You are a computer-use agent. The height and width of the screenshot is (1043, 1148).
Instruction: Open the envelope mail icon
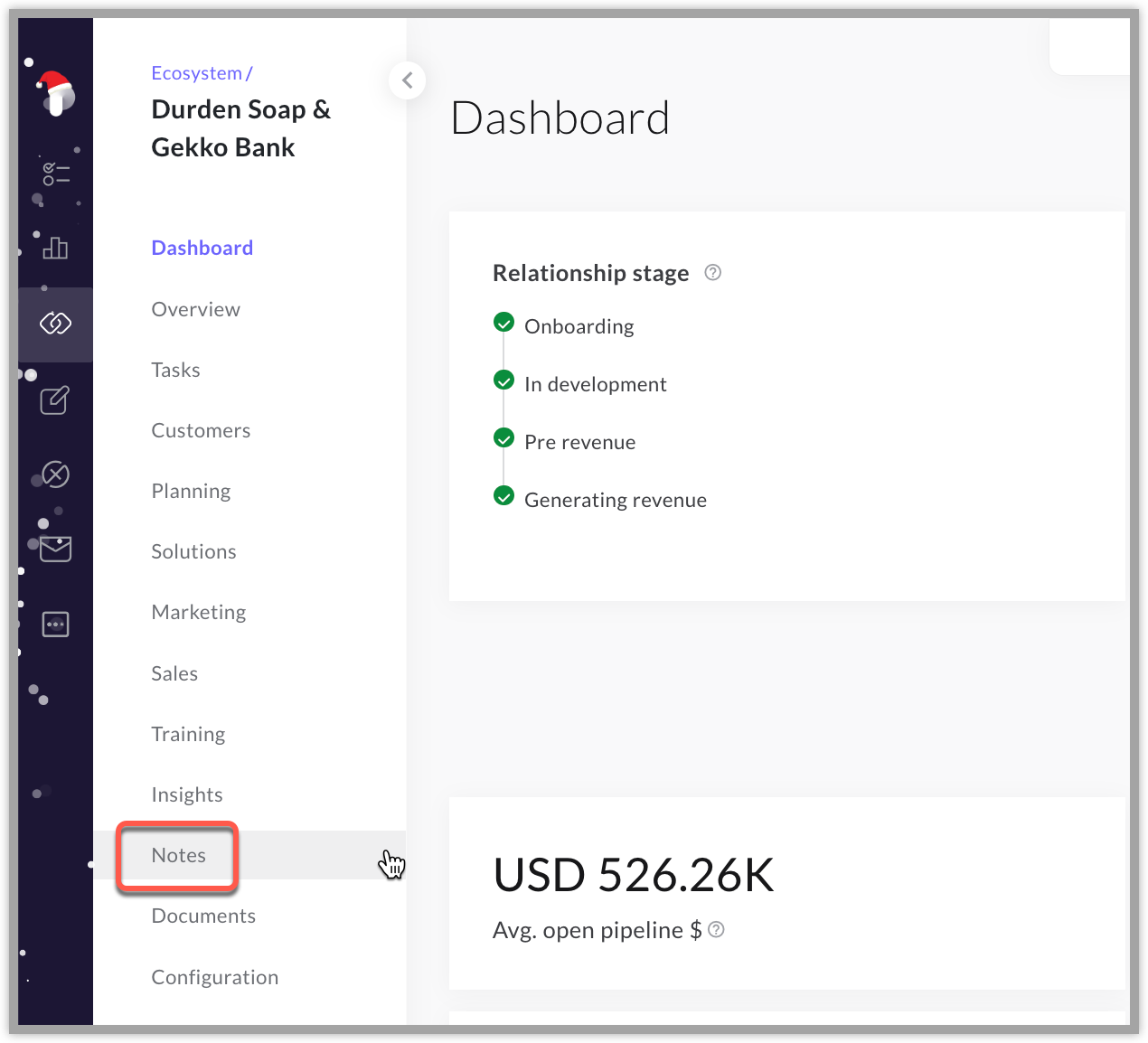(55, 549)
